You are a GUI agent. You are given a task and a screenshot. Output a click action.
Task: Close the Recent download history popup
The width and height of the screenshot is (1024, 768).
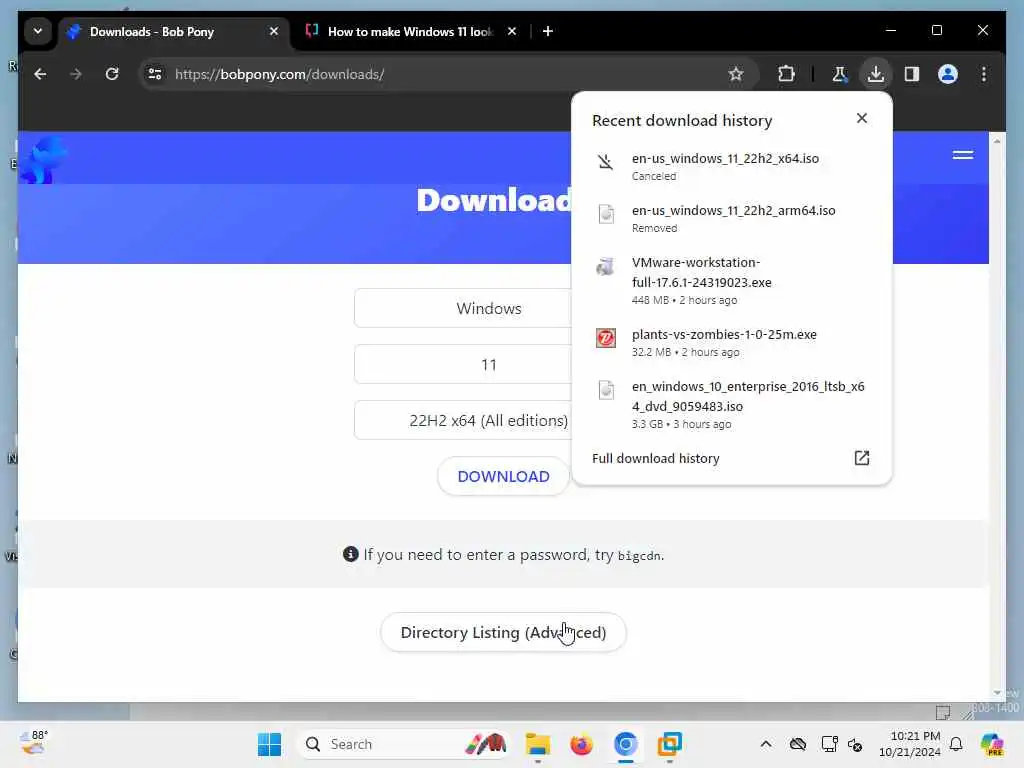point(862,118)
